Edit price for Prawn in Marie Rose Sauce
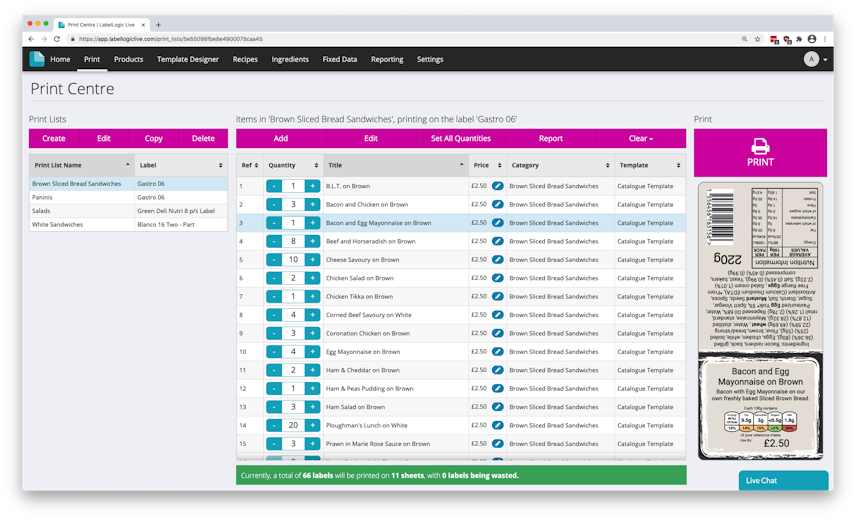Screen dimensions: 856x520 497,444
